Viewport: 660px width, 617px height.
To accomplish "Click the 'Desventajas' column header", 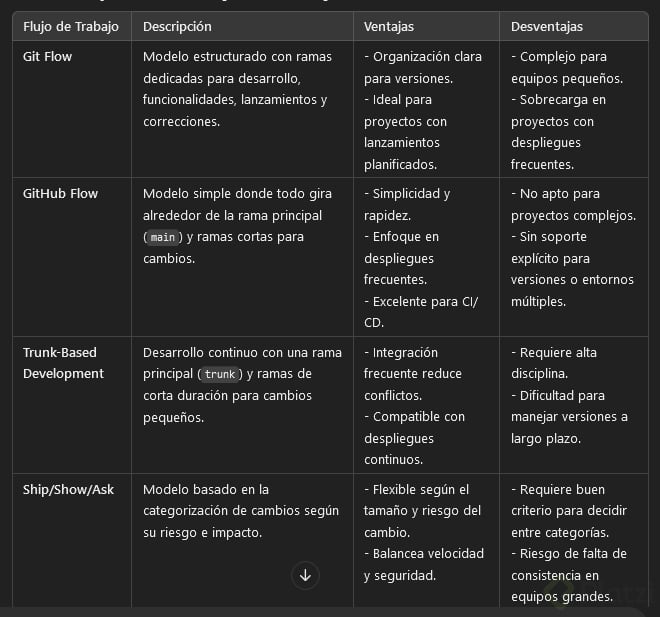I will (547, 27).
